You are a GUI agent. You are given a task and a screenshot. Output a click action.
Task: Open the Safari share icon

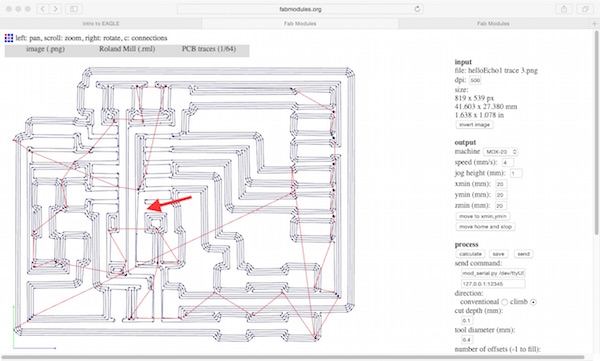tap(564, 9)
